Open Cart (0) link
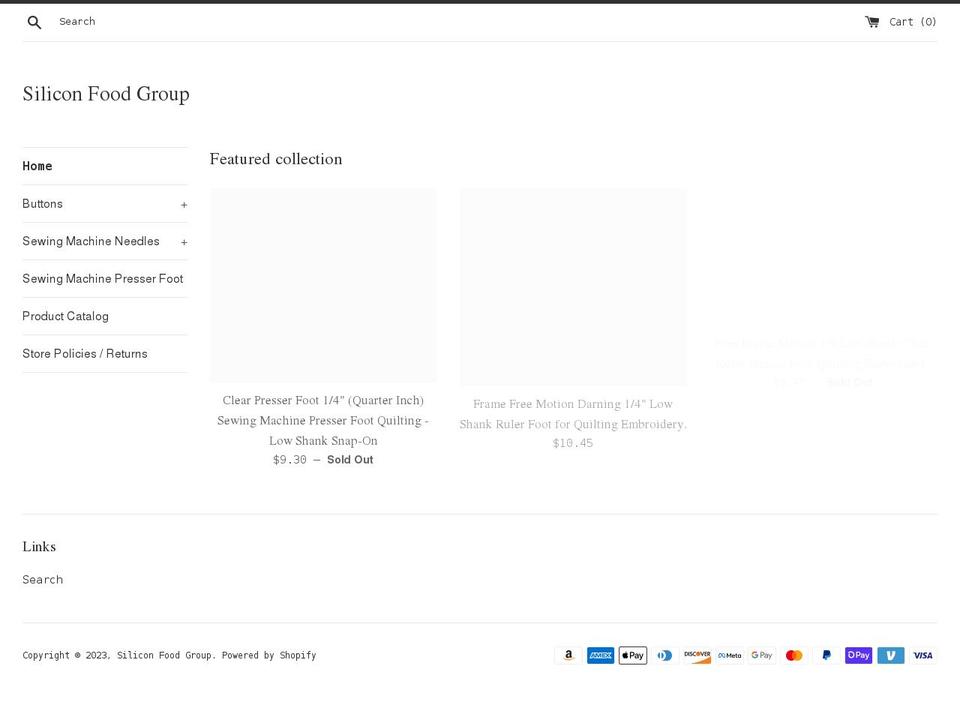 click(x=912, y=22)
